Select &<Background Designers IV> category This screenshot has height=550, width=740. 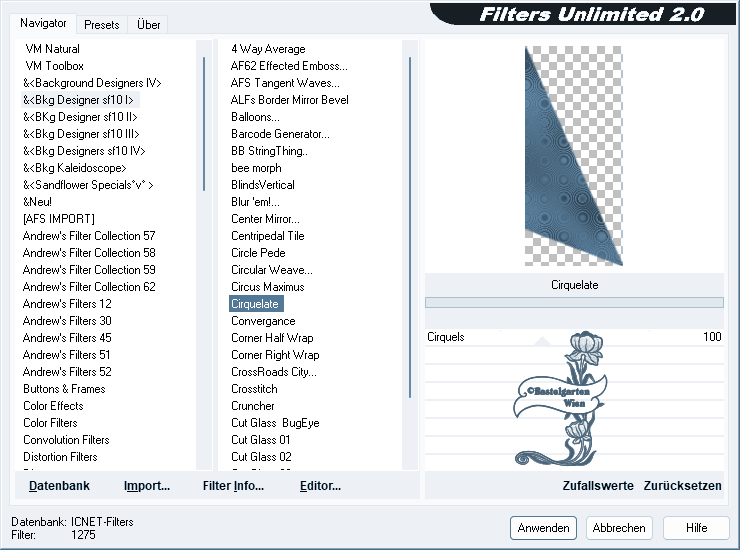92,83
